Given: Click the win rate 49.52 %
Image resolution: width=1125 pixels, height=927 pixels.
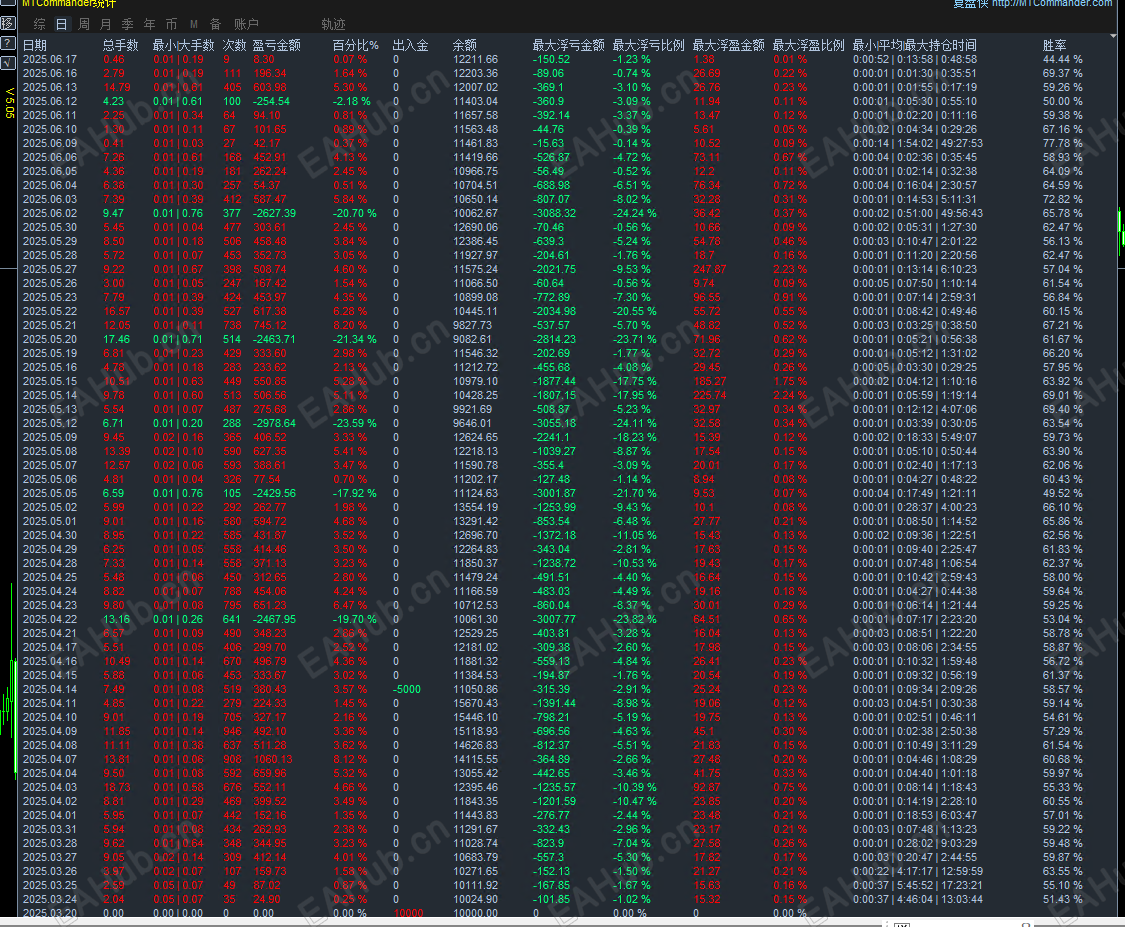Looking at the screenshot, I should [x=1063, y=494].
